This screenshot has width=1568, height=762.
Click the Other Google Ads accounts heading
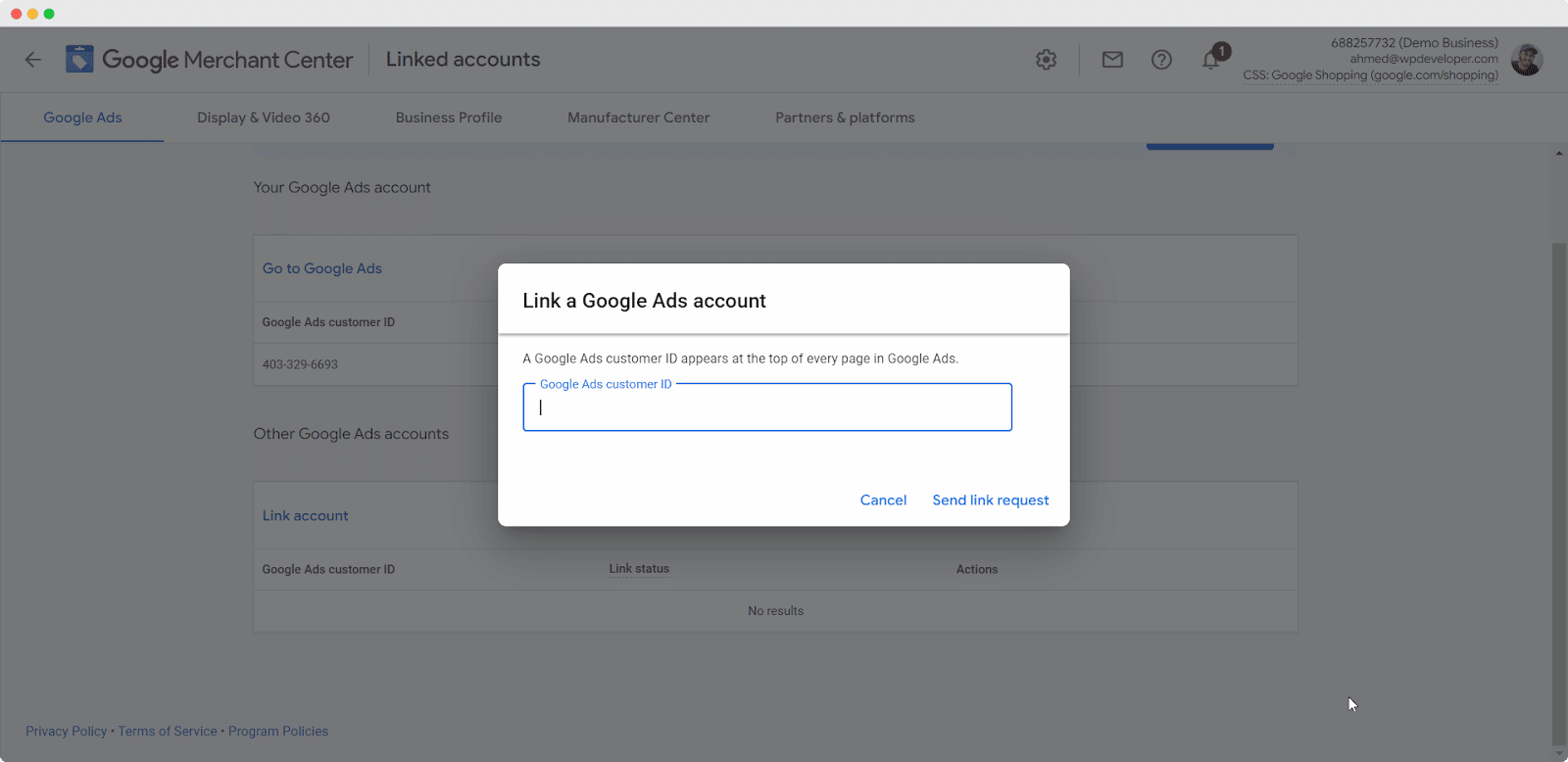click(351, 434)
